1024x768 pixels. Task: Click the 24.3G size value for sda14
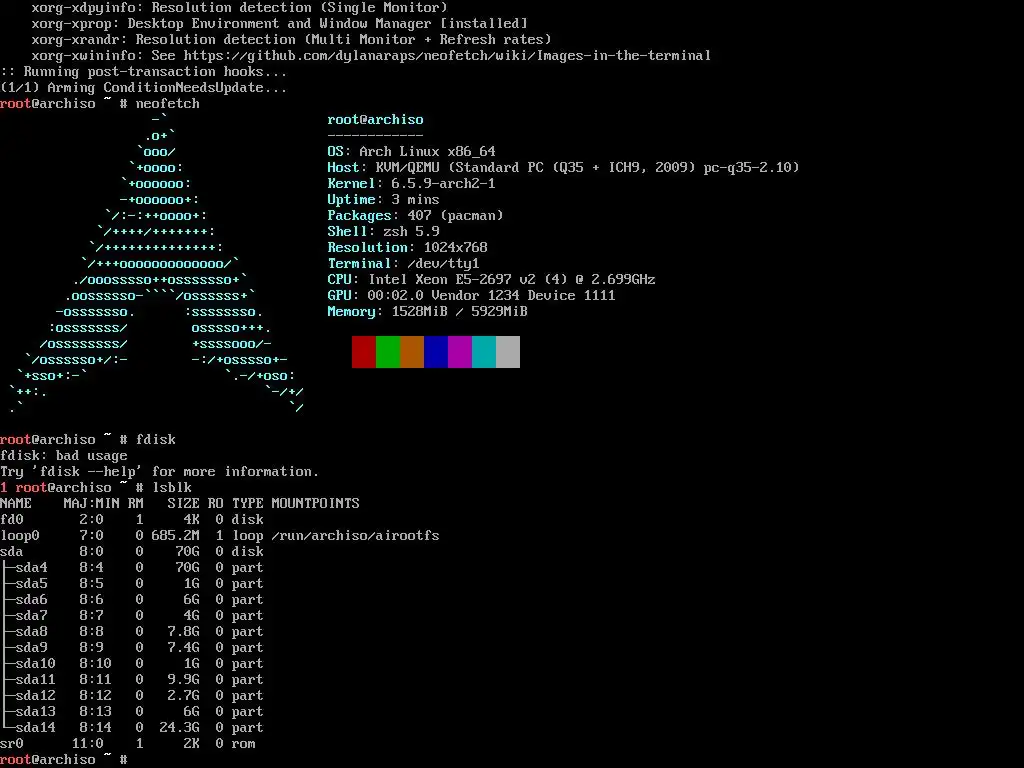pos(180,728)
